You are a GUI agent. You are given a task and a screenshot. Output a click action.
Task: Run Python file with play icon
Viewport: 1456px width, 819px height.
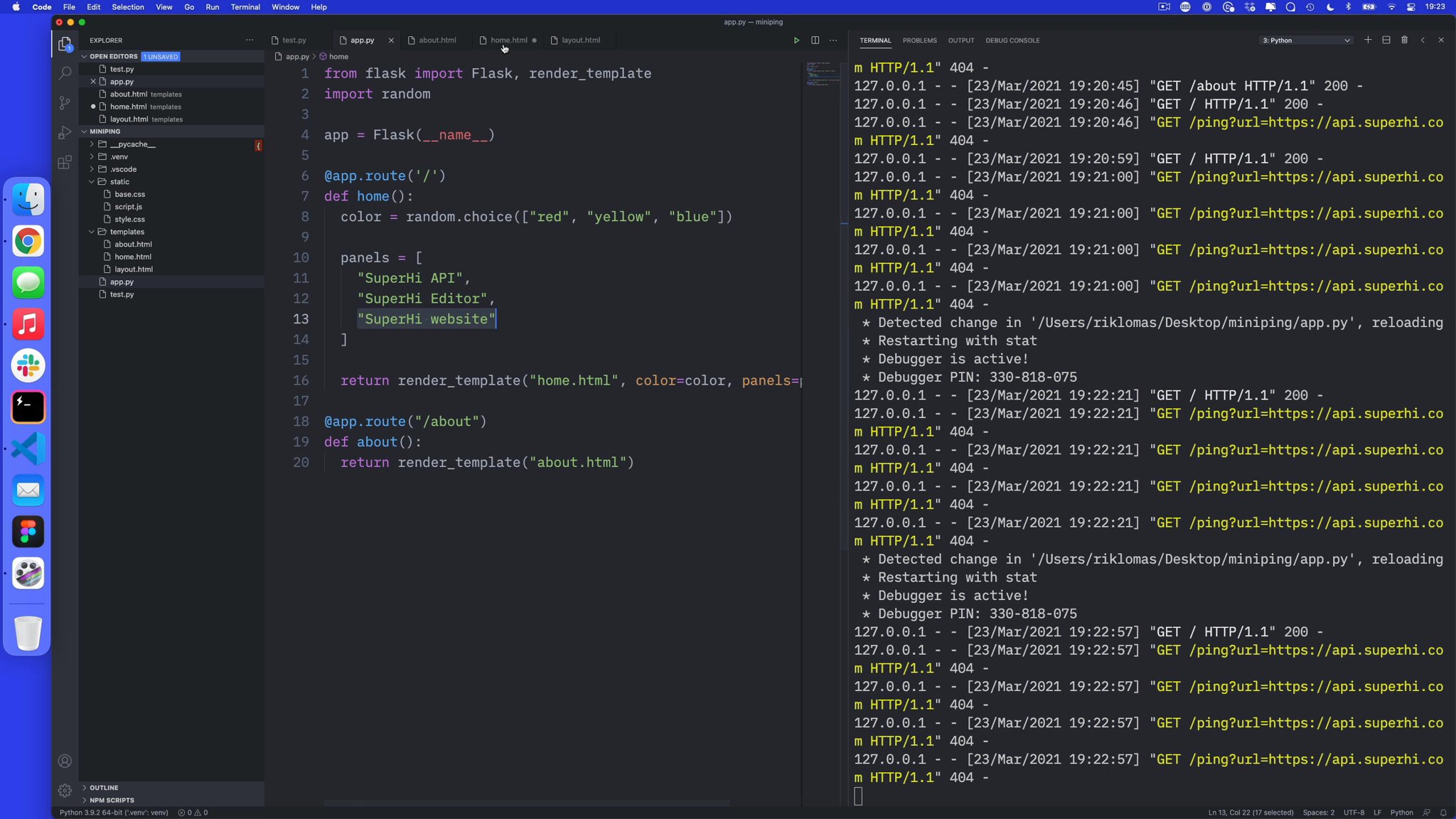(796, 41)
